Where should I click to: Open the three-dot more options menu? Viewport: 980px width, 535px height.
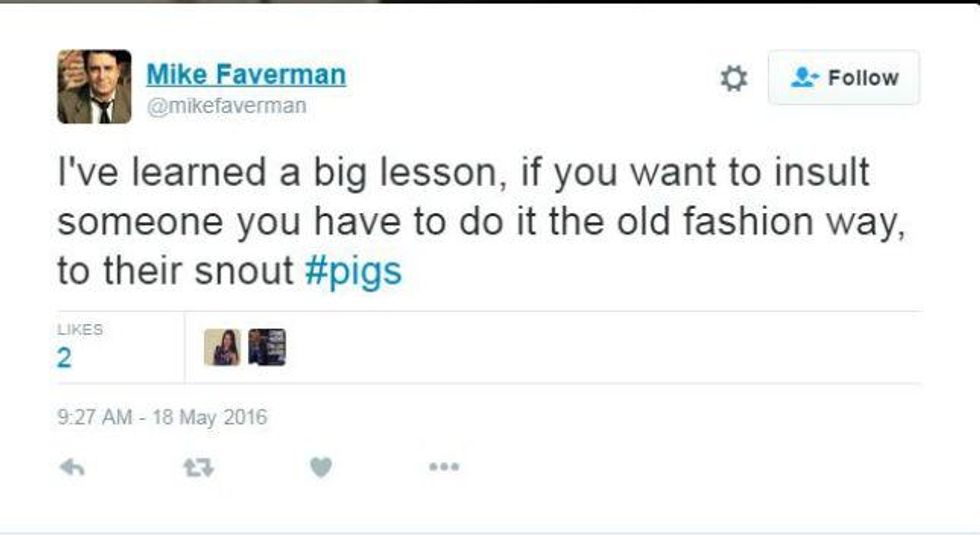pos(444,466)
